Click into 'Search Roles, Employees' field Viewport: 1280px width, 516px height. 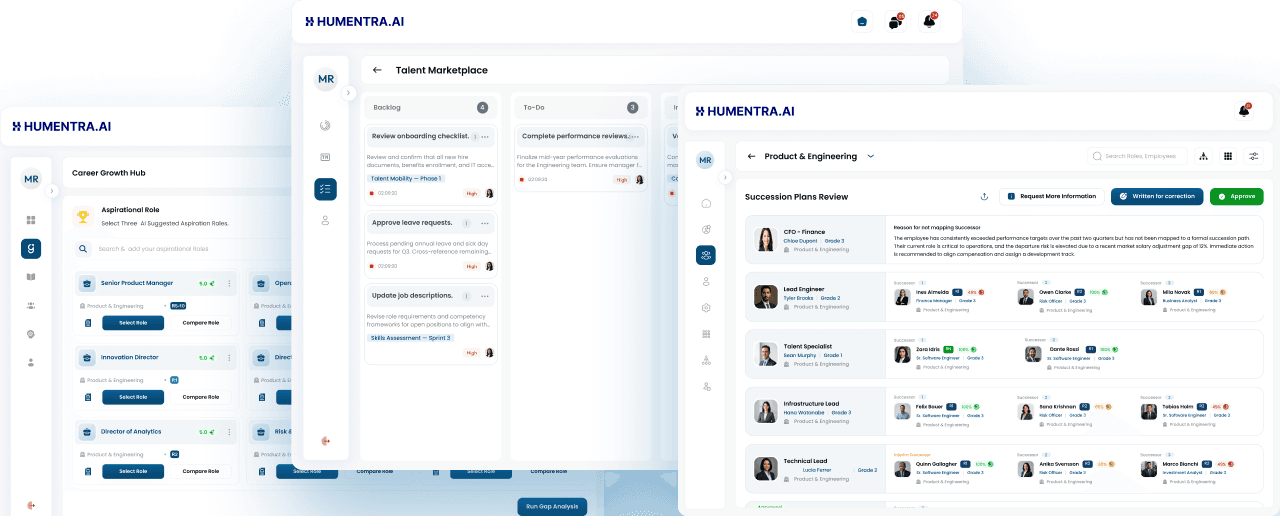pos(1138,156)
